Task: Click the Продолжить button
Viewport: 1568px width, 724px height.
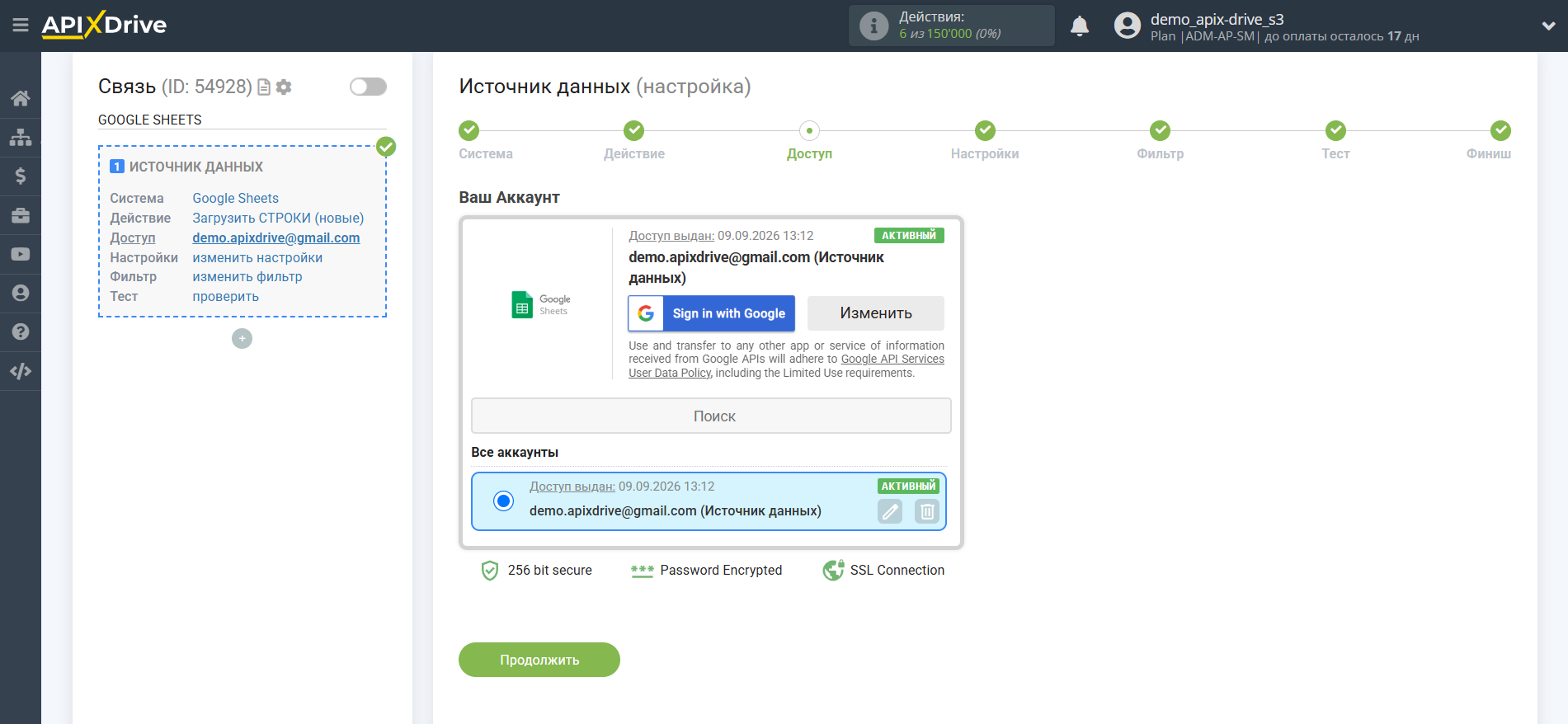Action: point(539,660)
